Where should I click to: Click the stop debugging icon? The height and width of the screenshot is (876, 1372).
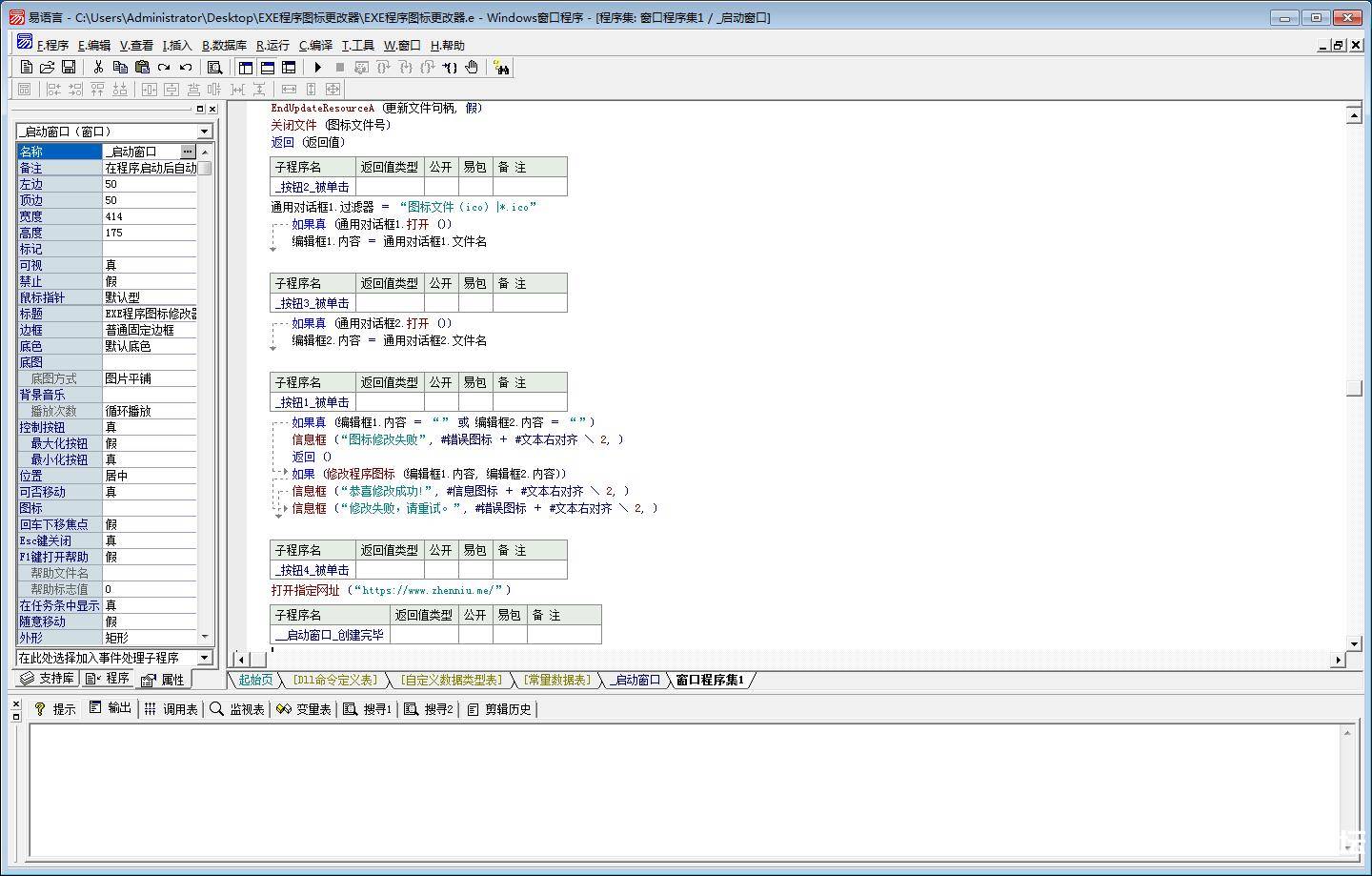pos(339,67)
